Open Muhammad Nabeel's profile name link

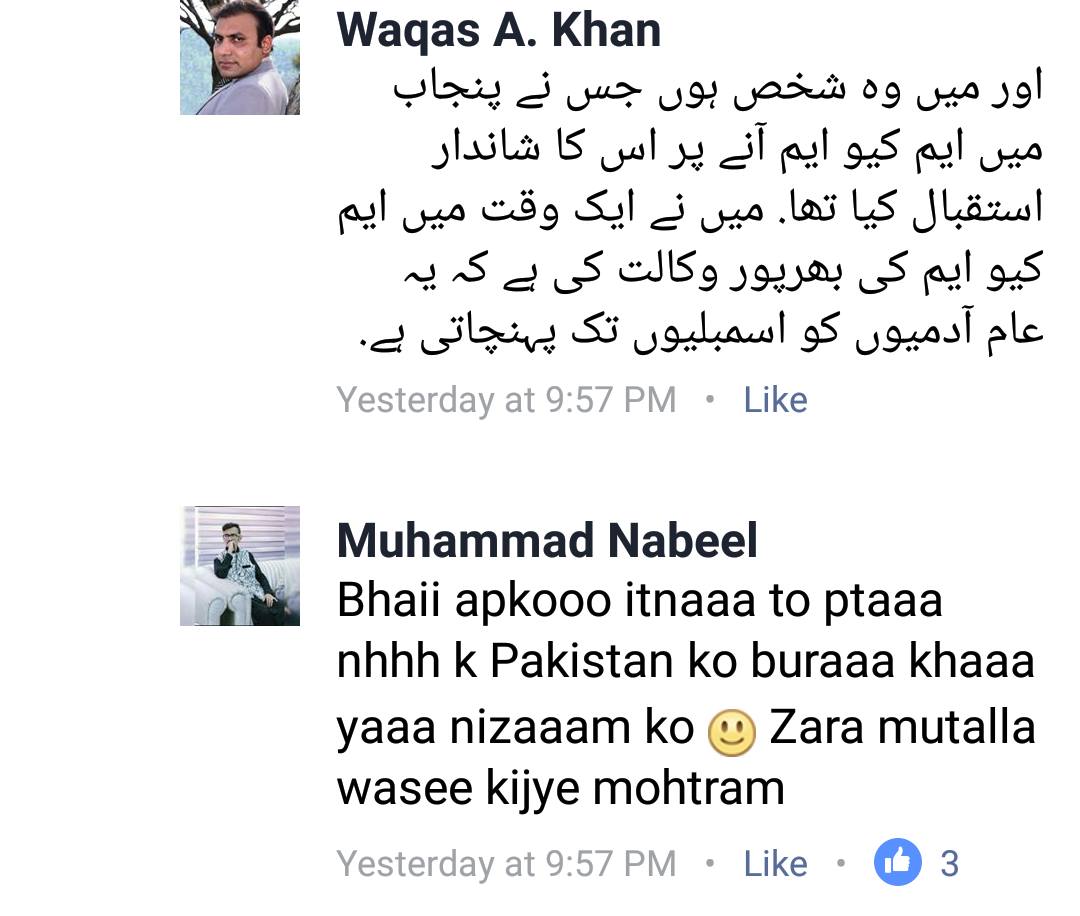tap(547, 541)
